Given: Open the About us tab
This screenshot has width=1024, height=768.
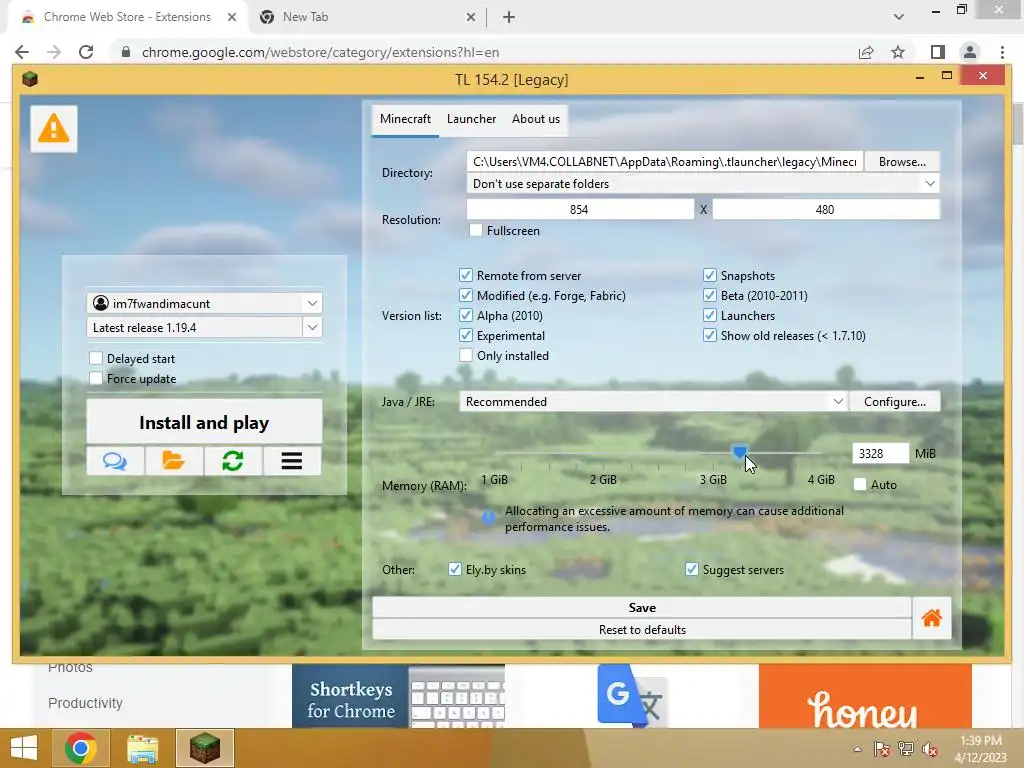Looking at the screenshot, I should (536, 120).
